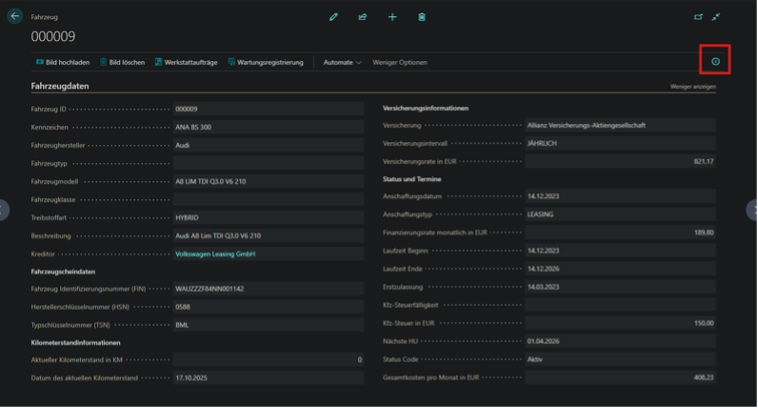Viewport: 758px width, 408px height.
Task: Click the plus icon to add new
Action: point(392,17)
